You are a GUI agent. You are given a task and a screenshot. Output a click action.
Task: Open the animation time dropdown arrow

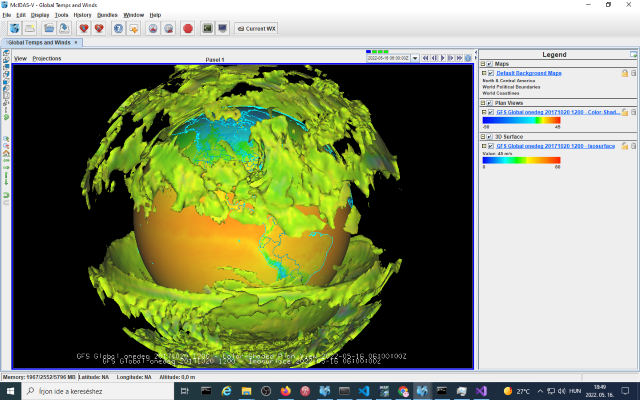click(x=415, y=58)
